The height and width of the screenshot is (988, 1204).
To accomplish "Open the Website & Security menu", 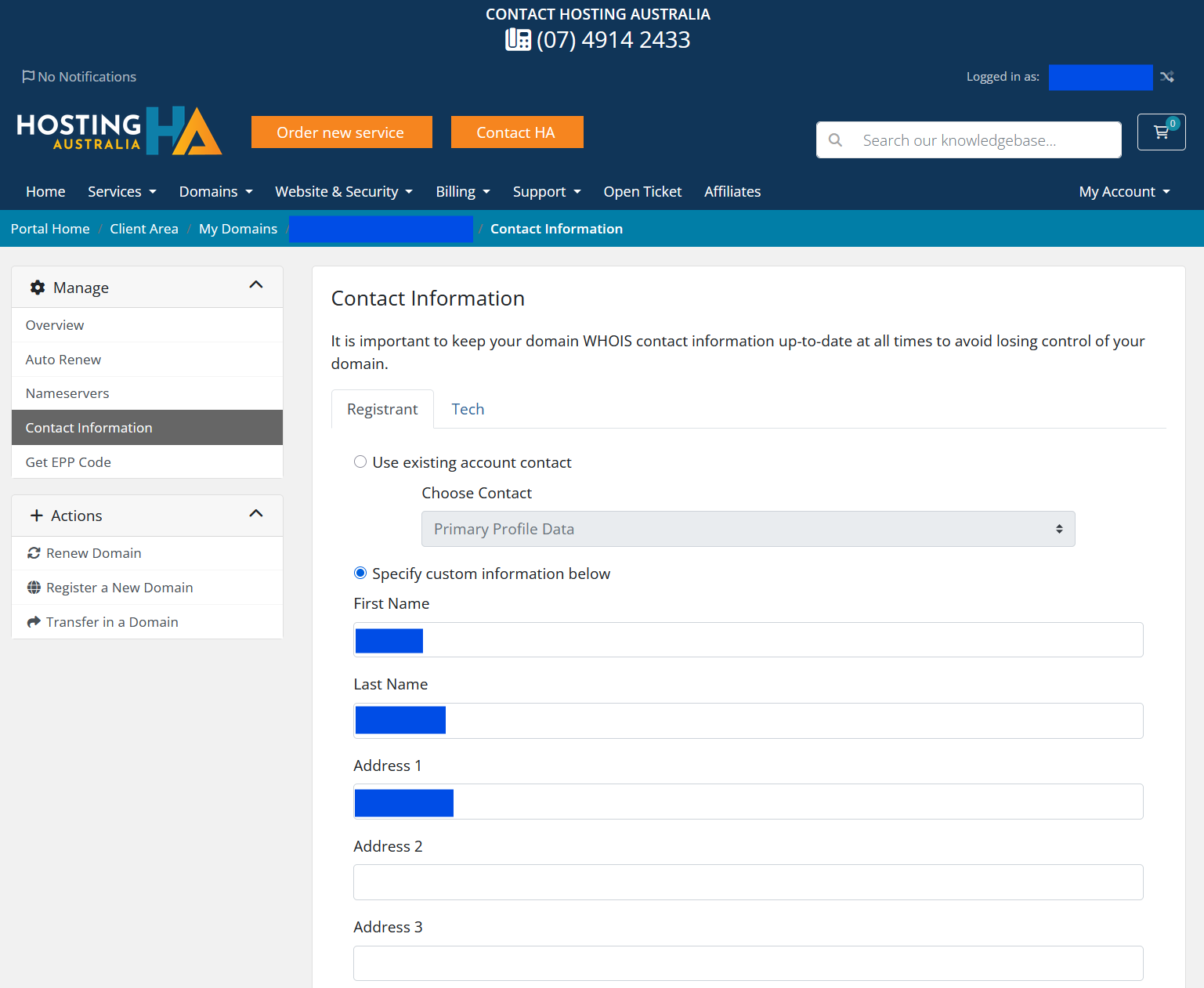I will pyautogui.click(x=344, y=192).
